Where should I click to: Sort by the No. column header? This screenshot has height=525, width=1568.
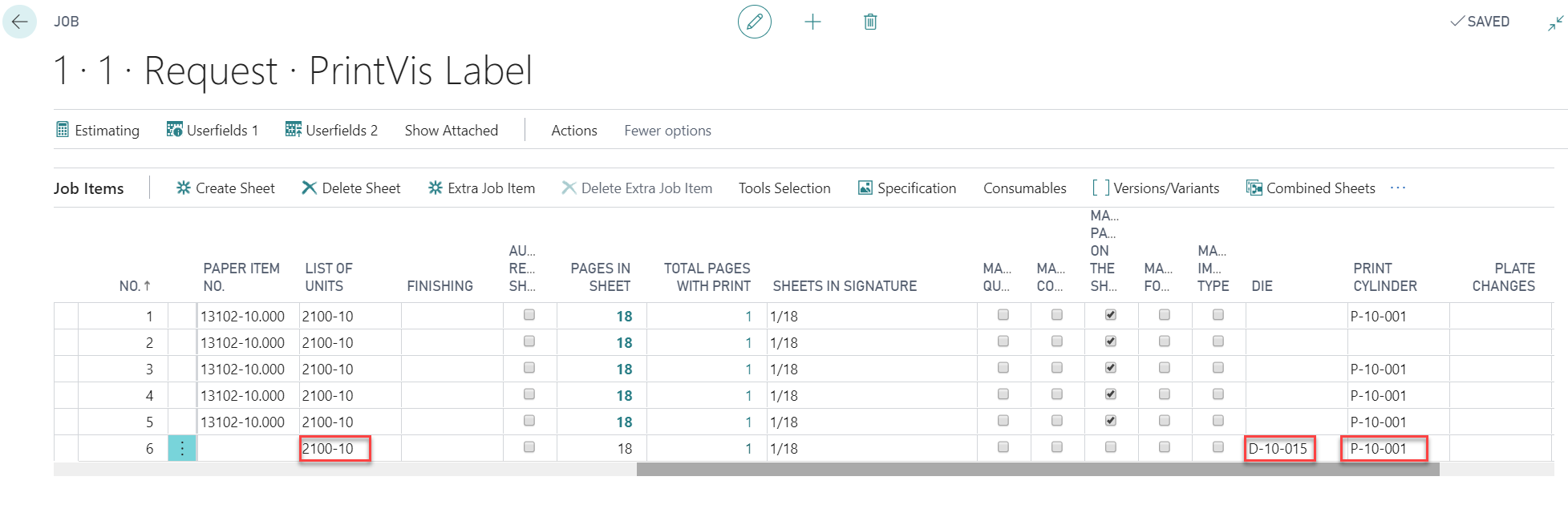135,286
